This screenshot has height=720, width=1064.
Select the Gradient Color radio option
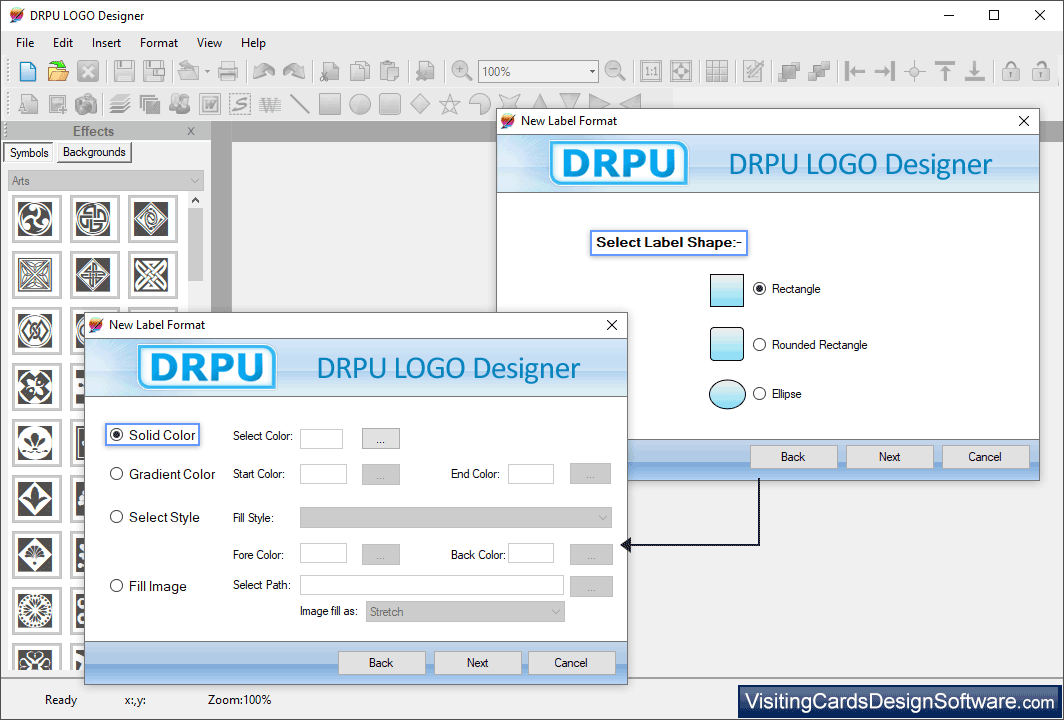tap(162, 474)
